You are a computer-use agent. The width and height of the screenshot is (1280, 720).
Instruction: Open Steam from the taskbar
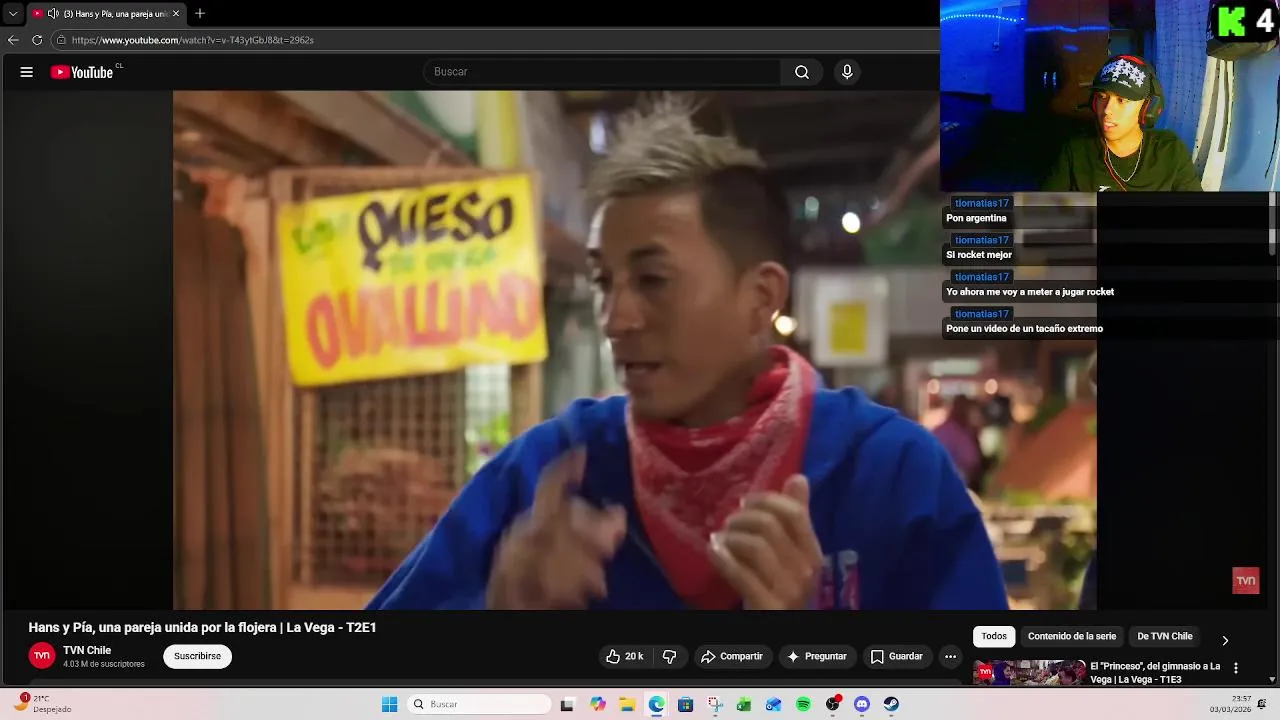pos(891,704)
